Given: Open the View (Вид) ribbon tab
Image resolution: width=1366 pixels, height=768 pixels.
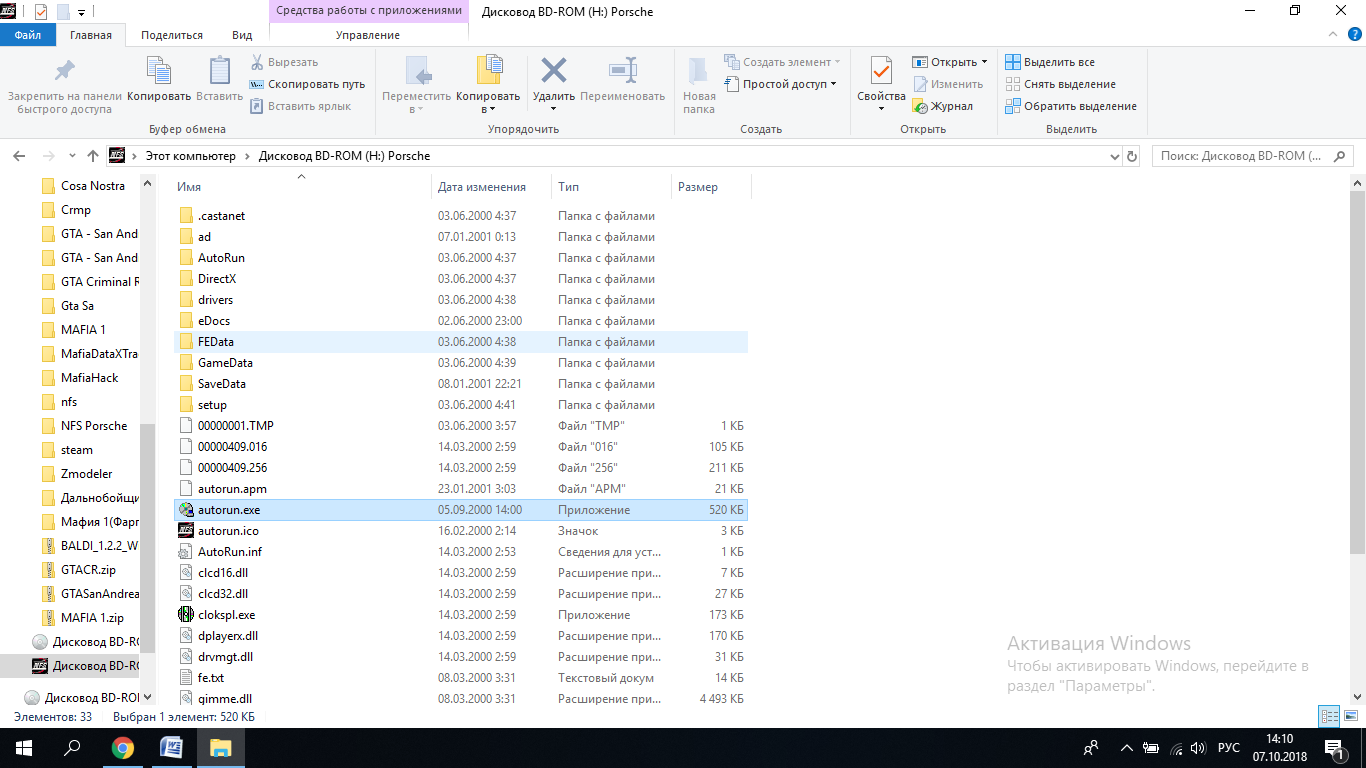Looking at the screenshot, I should 242,35.
